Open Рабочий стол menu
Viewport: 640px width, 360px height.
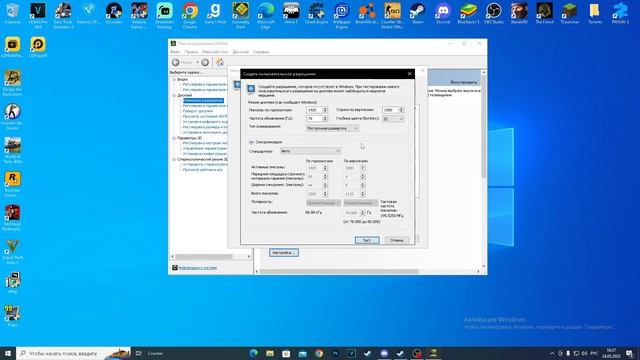(x=215, y=52)
